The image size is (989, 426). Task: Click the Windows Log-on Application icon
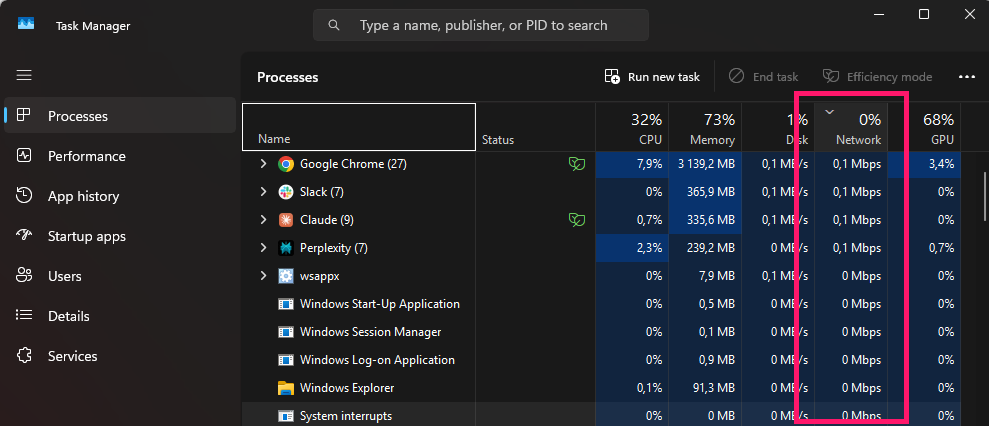click(x=286, y=360)
